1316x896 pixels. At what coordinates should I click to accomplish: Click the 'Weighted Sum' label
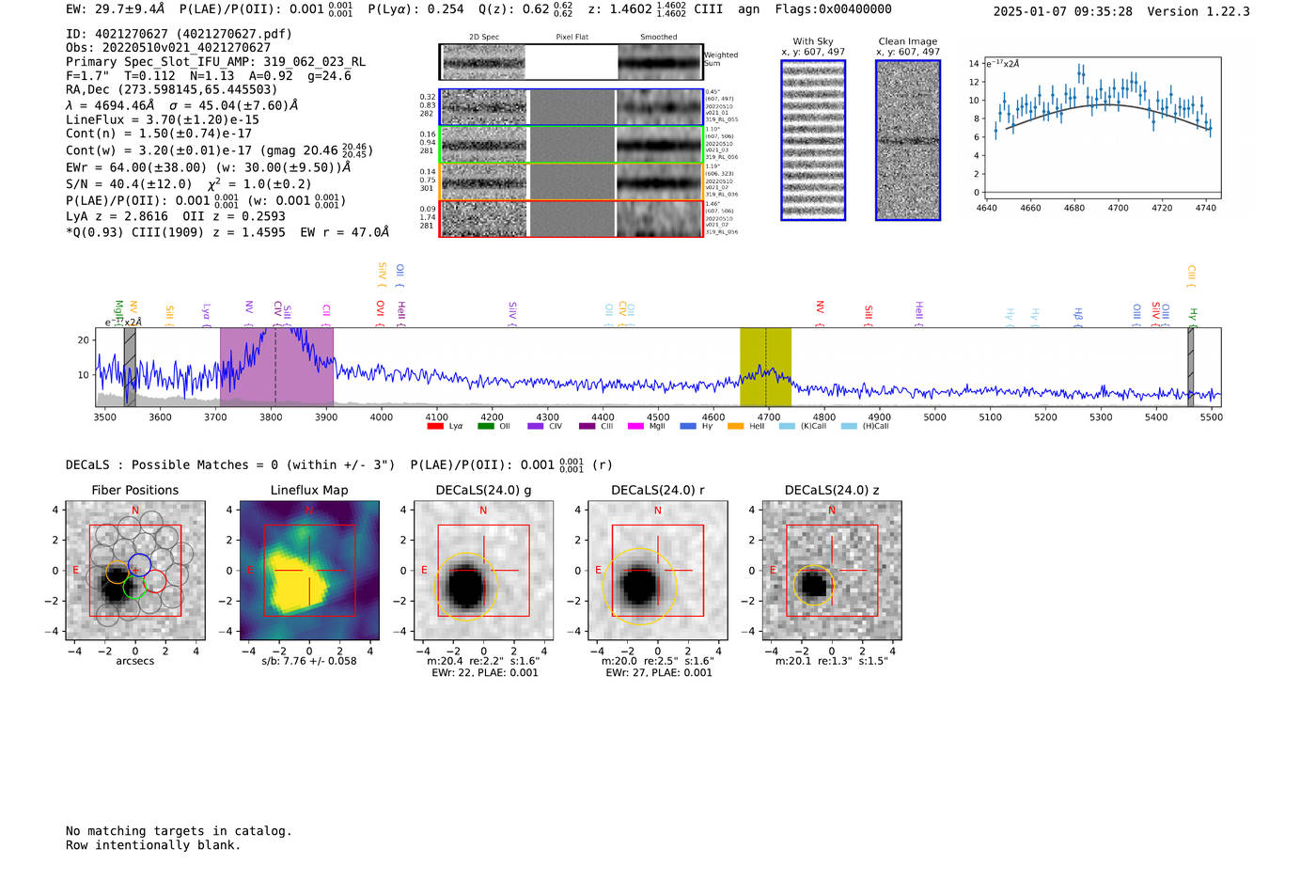pos(721,59)
